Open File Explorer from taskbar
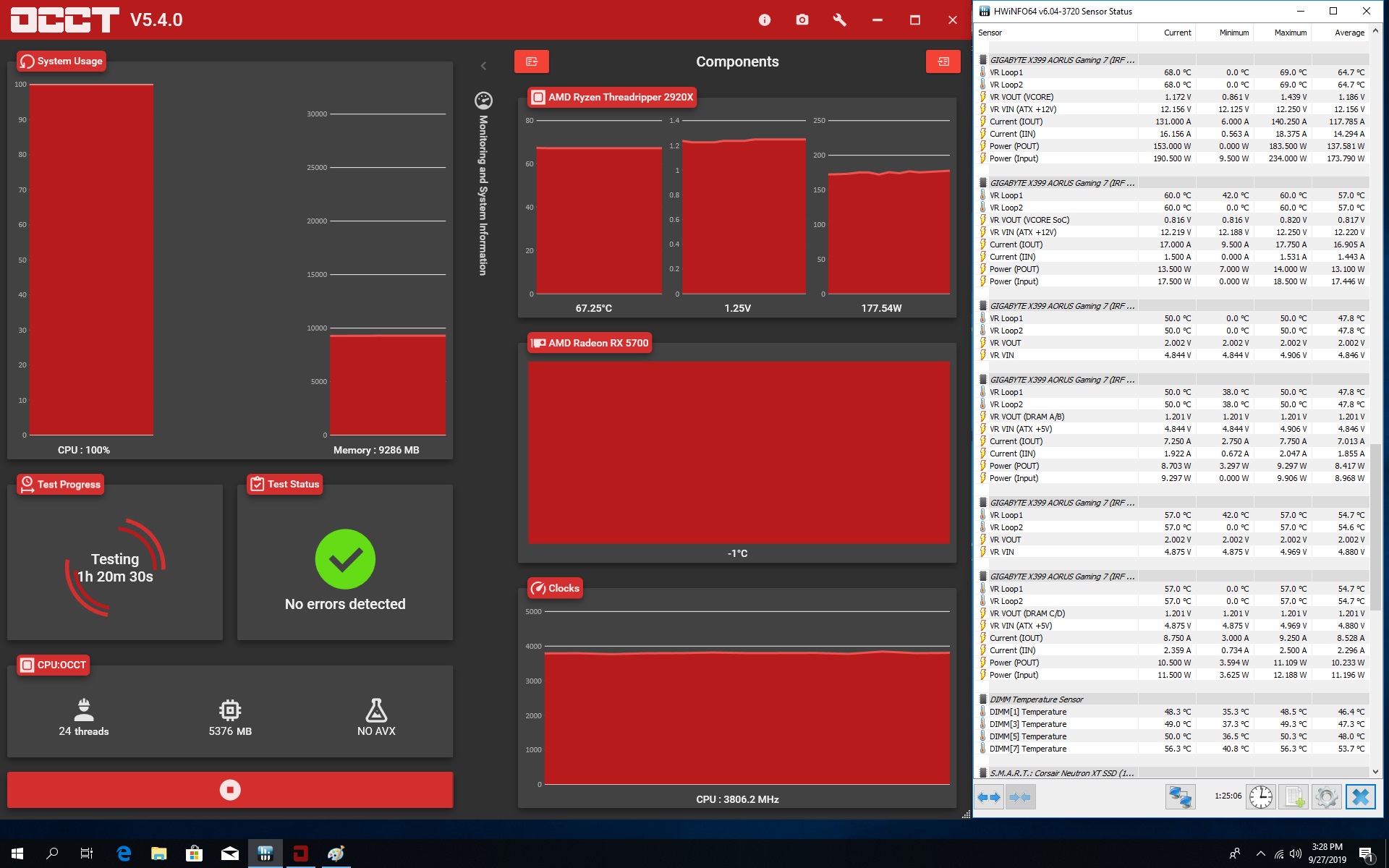 point(158,854)
